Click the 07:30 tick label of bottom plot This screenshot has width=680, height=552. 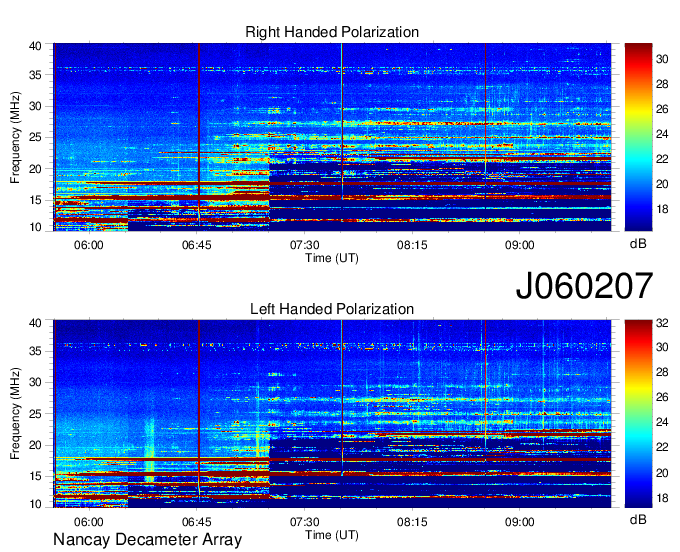[304, 522]
